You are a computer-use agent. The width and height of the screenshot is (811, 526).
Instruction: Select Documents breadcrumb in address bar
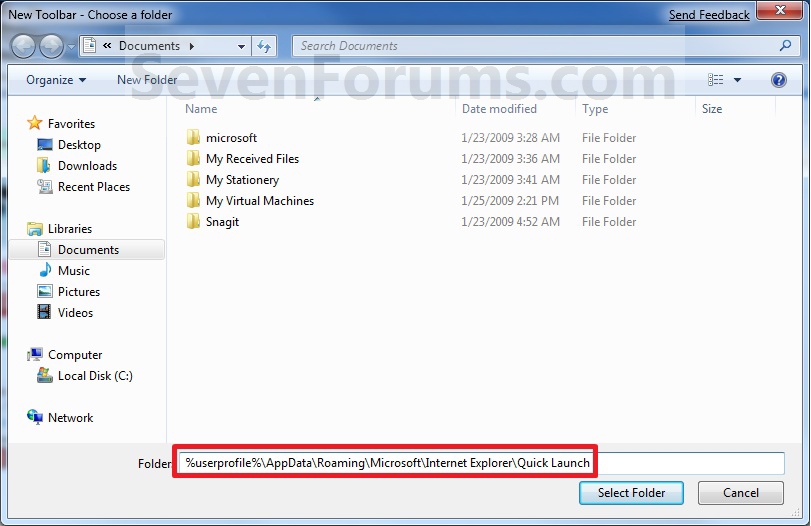point(149,46)
